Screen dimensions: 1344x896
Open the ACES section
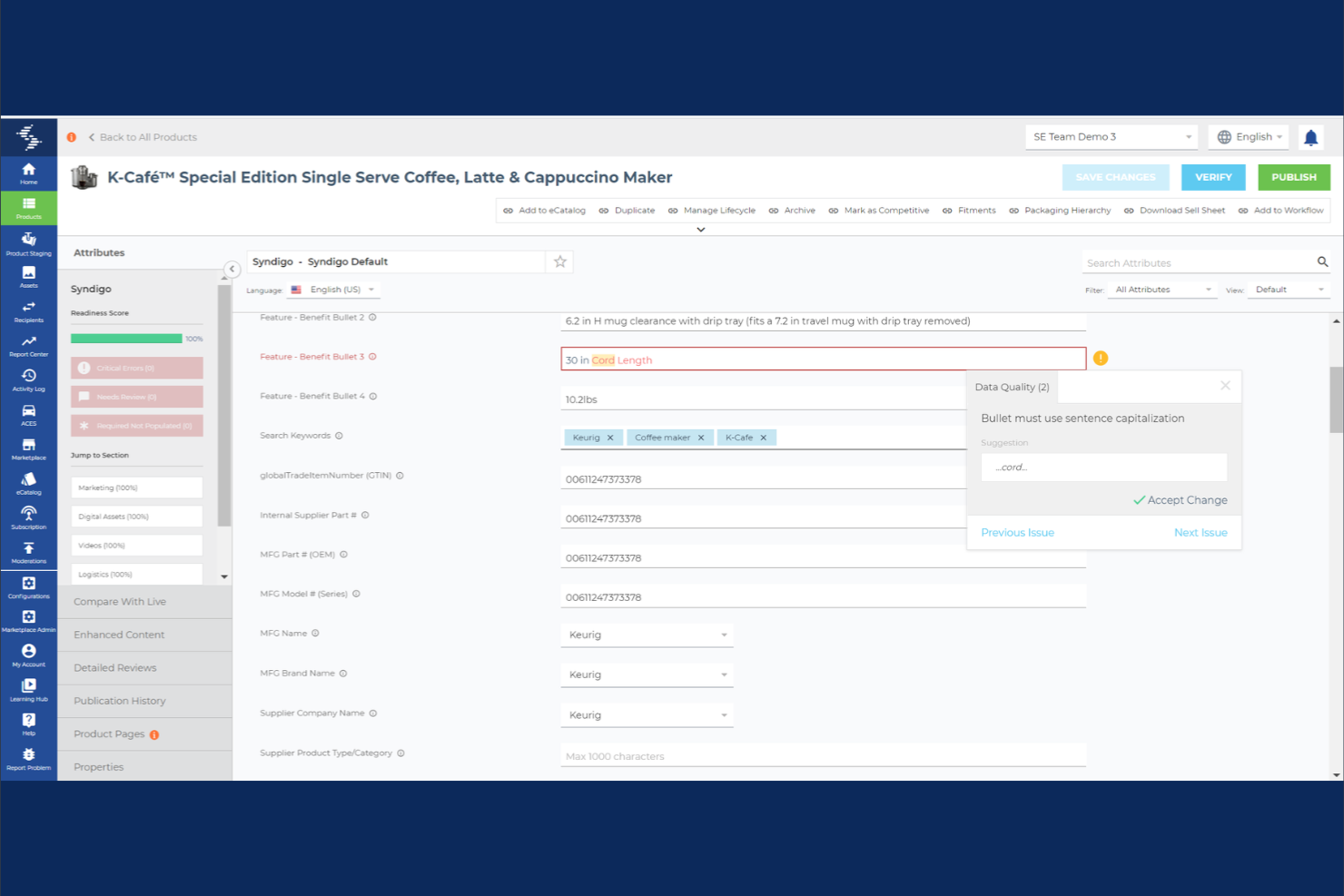[28, 414]
